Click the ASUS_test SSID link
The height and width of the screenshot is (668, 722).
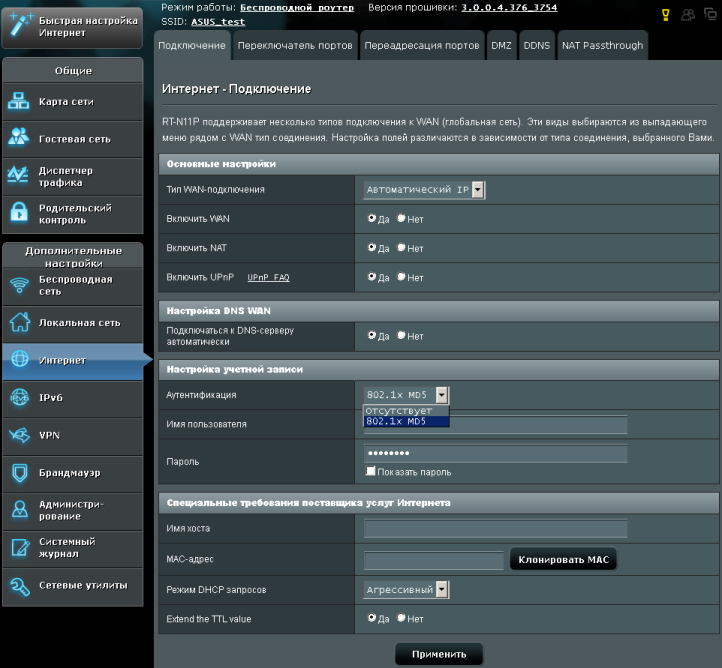[218, 22]
